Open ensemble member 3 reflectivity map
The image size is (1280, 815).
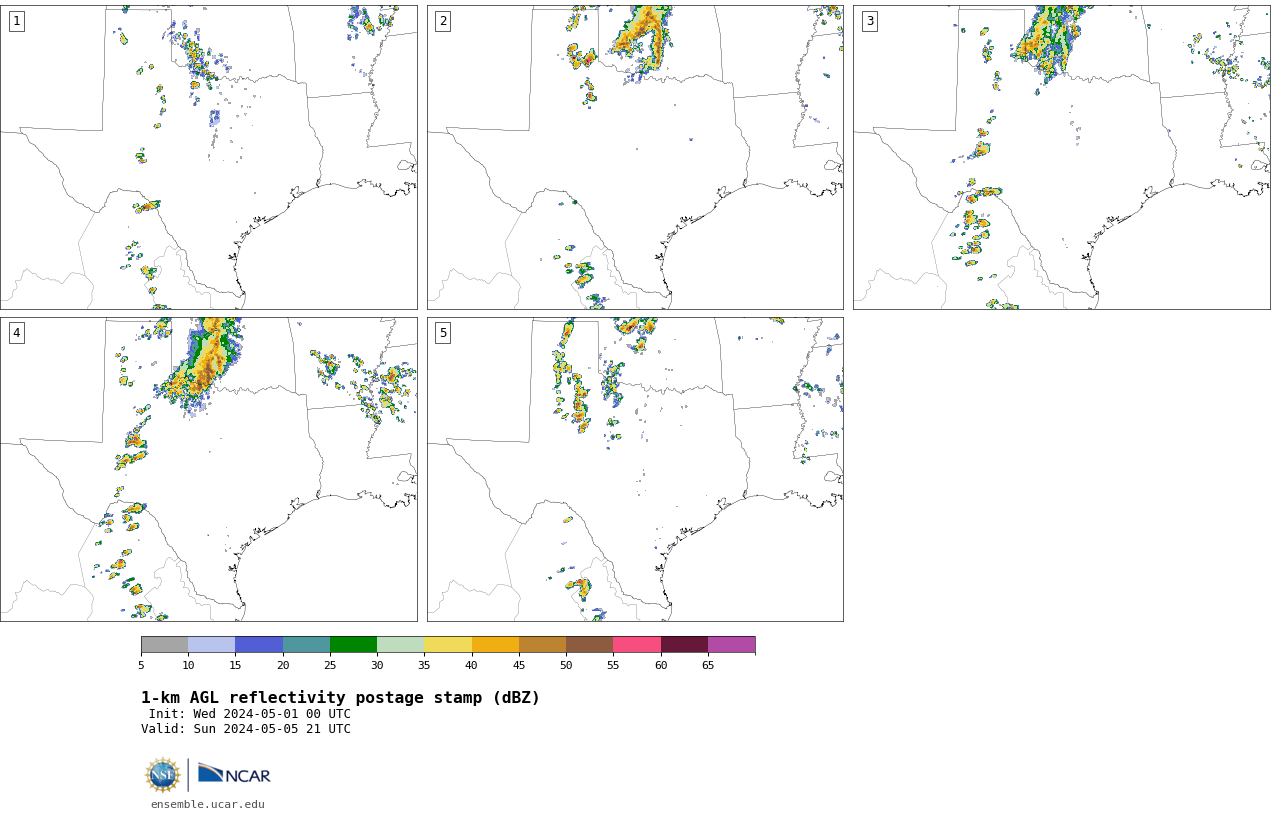[x=1062, y=157]
